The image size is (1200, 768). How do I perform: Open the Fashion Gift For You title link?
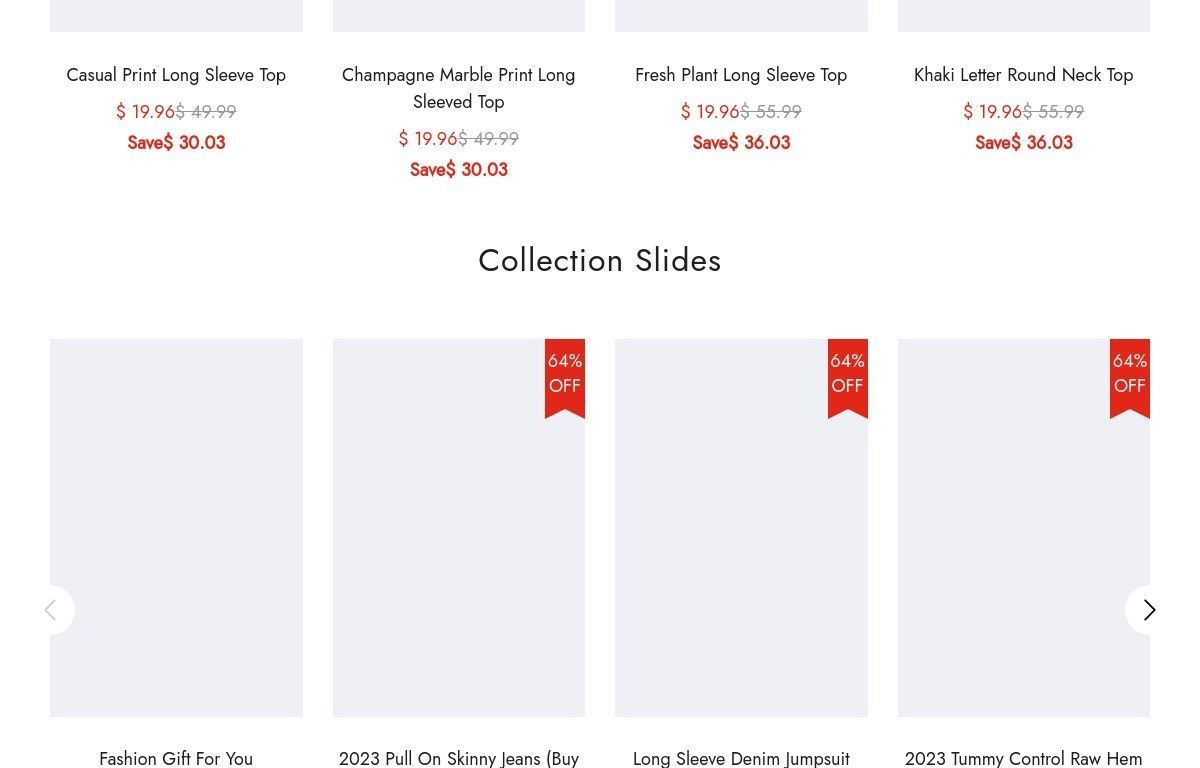click(x=176, y=758)
